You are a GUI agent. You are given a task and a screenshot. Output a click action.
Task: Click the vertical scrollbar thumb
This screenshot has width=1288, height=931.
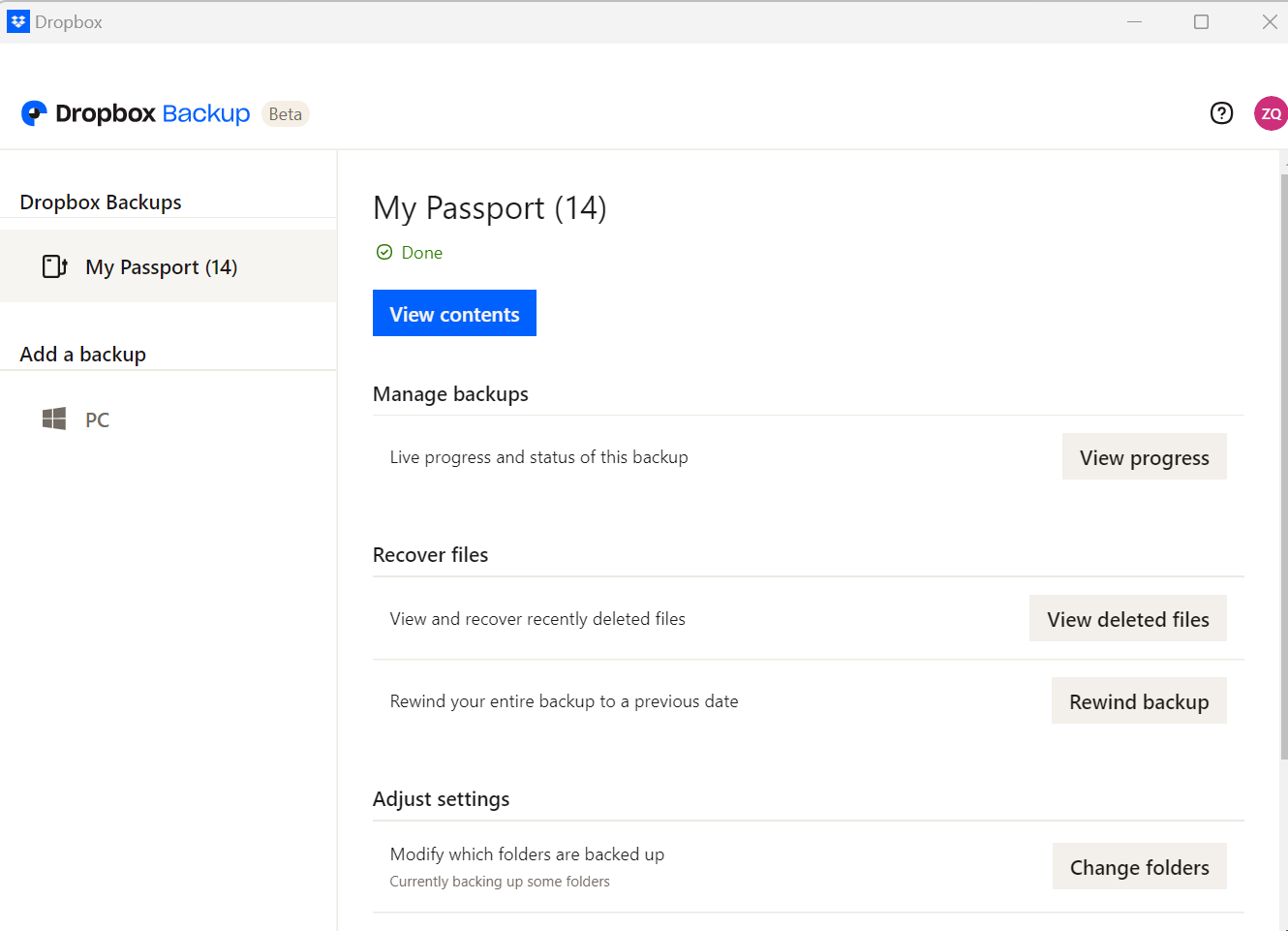[x=1284, y=465]
